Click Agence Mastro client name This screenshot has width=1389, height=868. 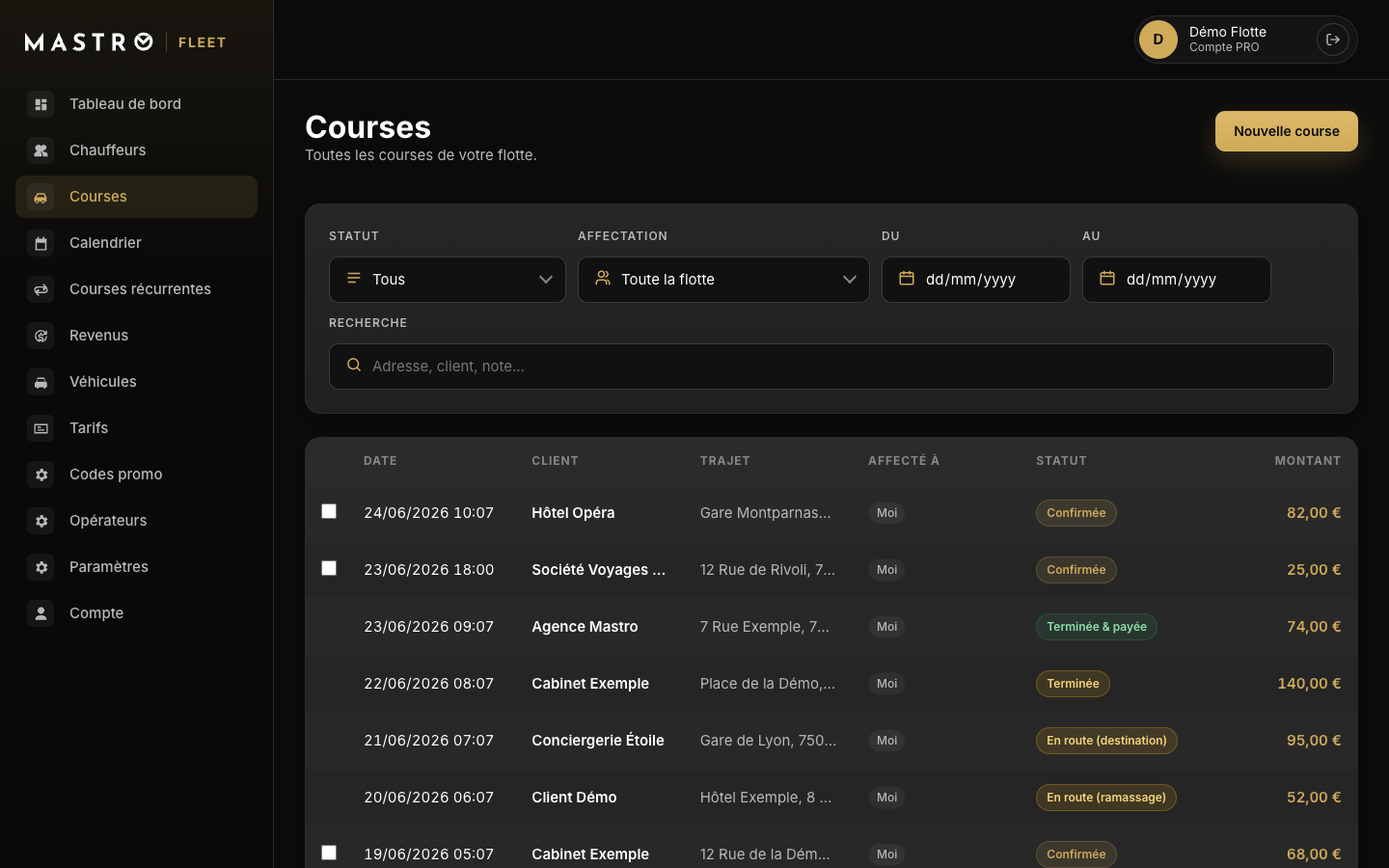pos(585,627)
